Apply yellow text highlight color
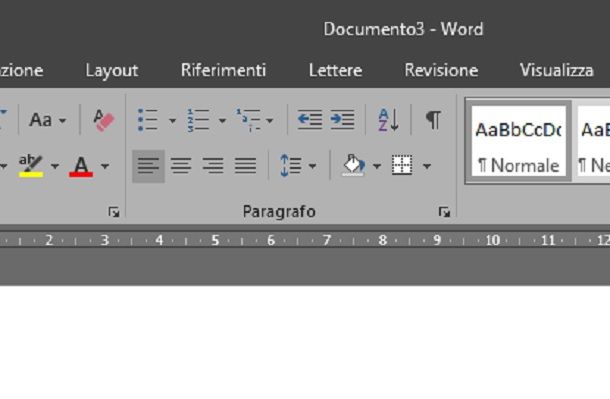The height and width of the screenshot is (399, 610). [x=31, y=166]
